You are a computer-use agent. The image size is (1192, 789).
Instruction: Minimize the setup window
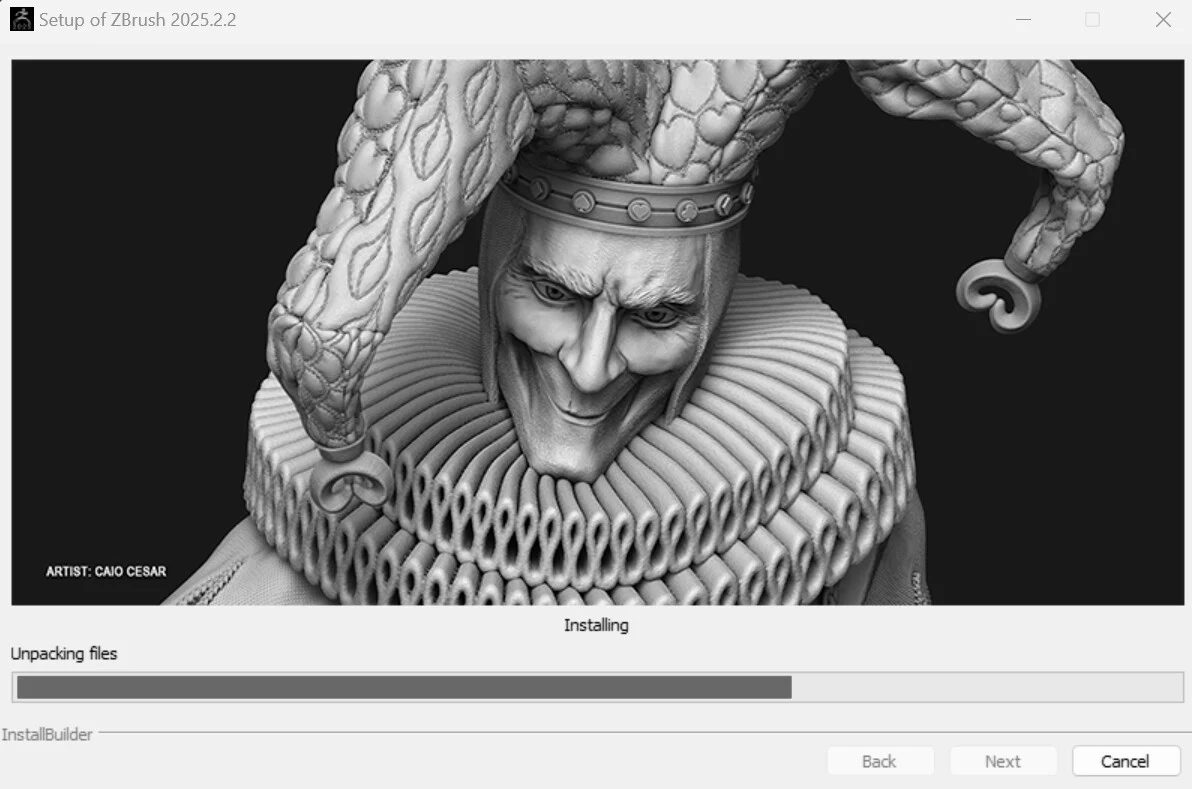1023,20
